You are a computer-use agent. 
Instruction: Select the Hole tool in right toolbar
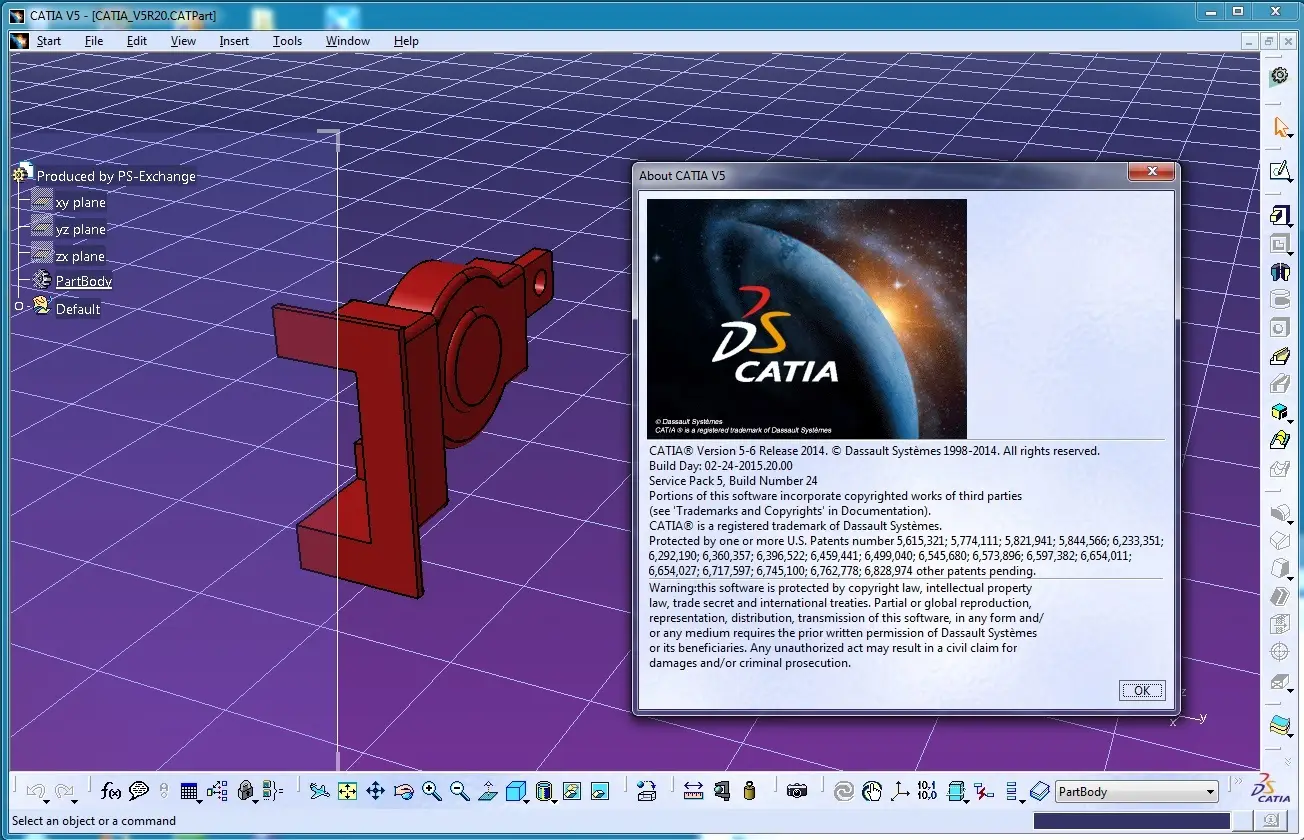1279,327
